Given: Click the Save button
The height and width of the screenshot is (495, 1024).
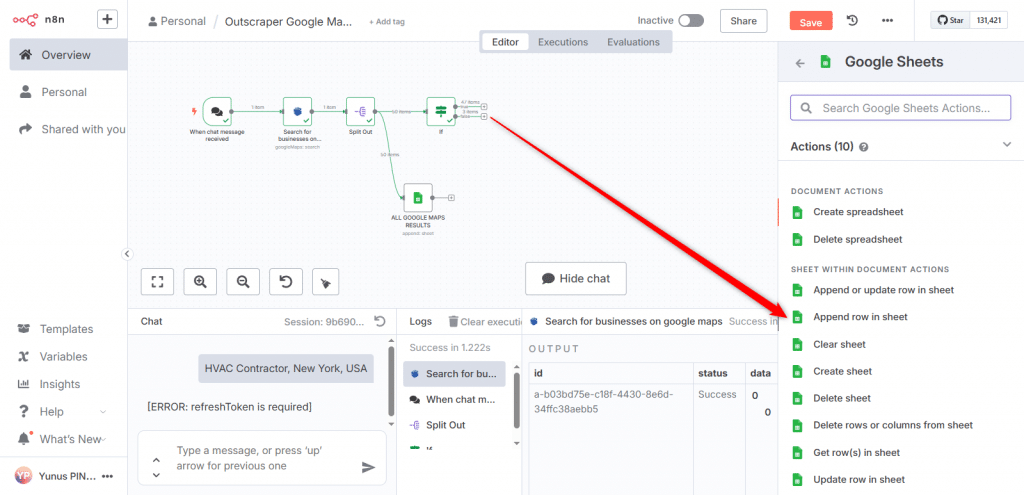Looking at the screenshot, I should (810, 22).
